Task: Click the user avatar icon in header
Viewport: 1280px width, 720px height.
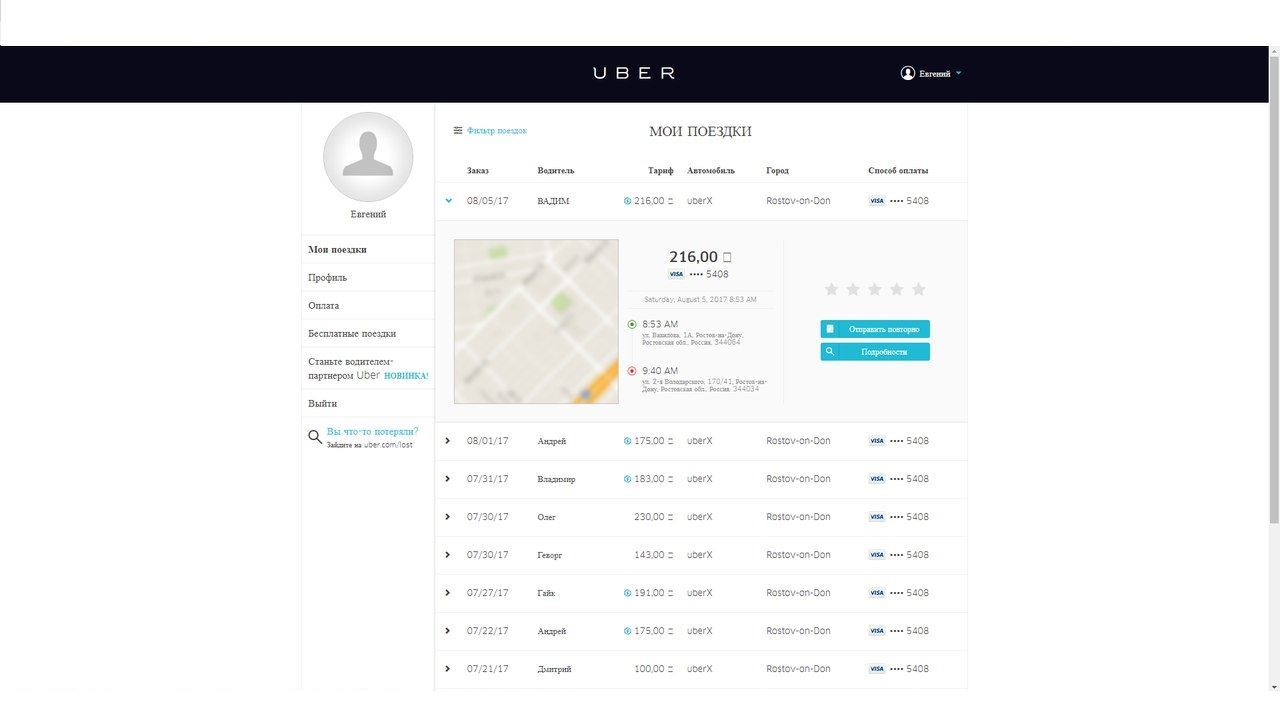Action: (907, 73)
